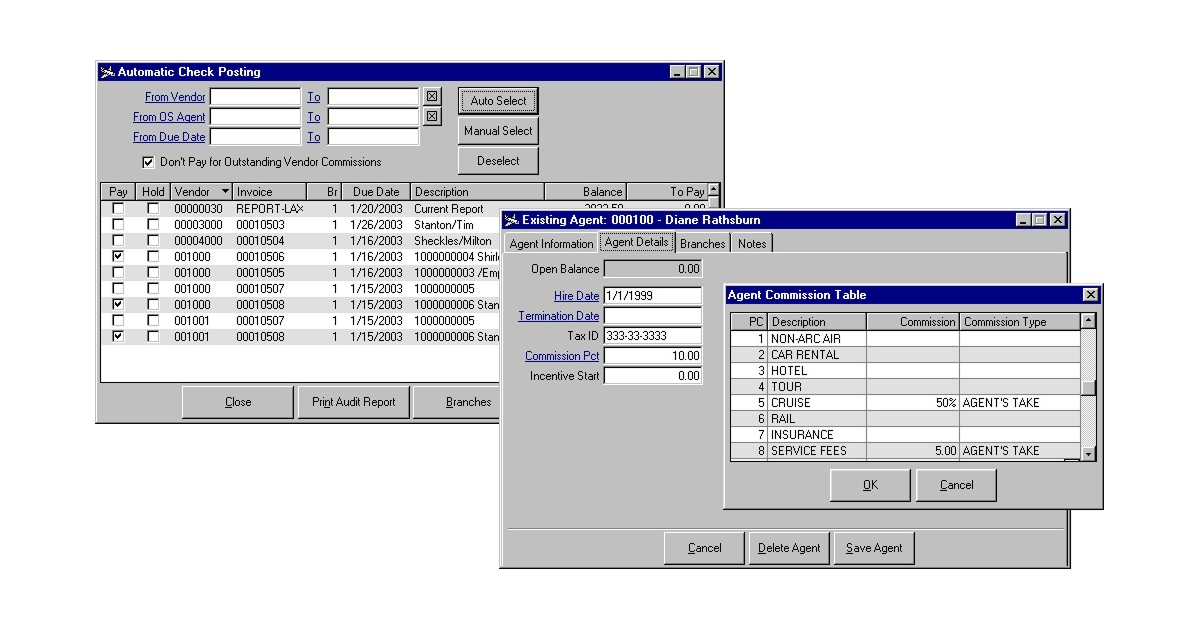
Task: Click the commission table scroll down arrow
Action: point(1088,453)
